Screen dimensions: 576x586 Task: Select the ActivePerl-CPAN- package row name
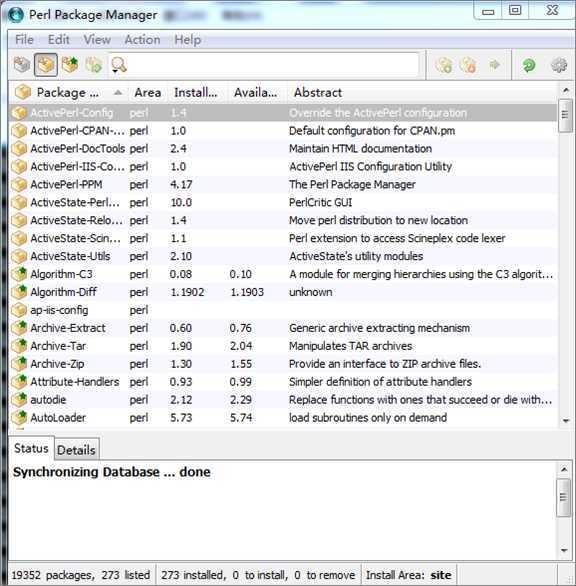coord(77,131)
